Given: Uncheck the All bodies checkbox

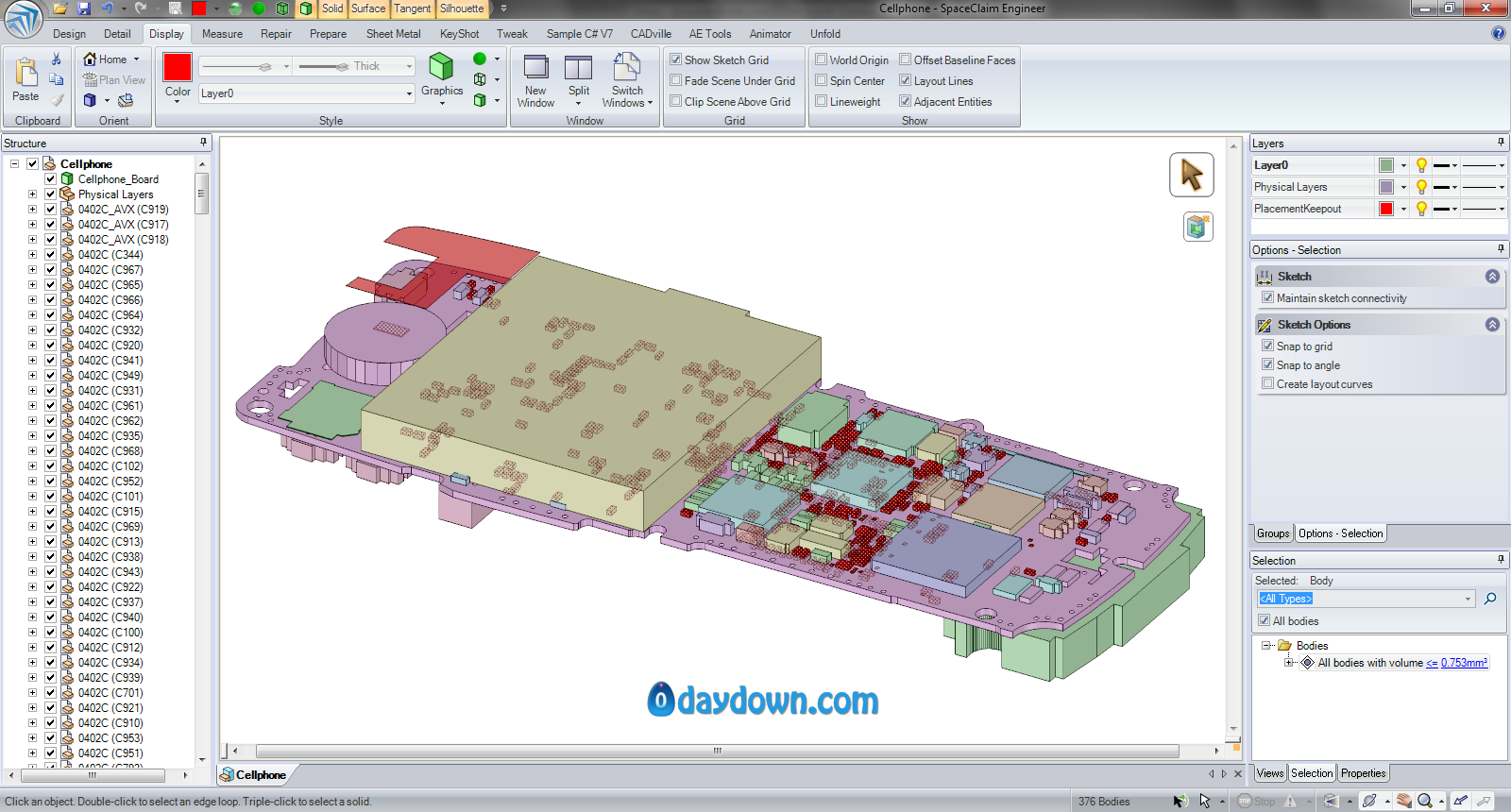Looking at the screenshot, I should [x=1264, y=620].
